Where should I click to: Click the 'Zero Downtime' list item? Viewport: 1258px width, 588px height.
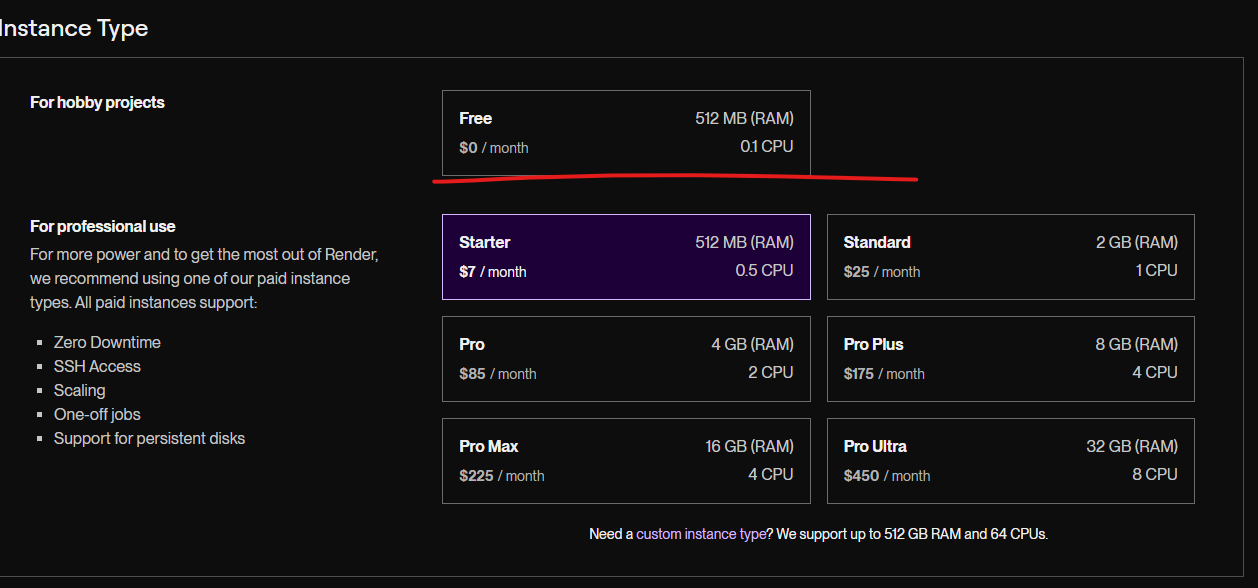[107, 342]
